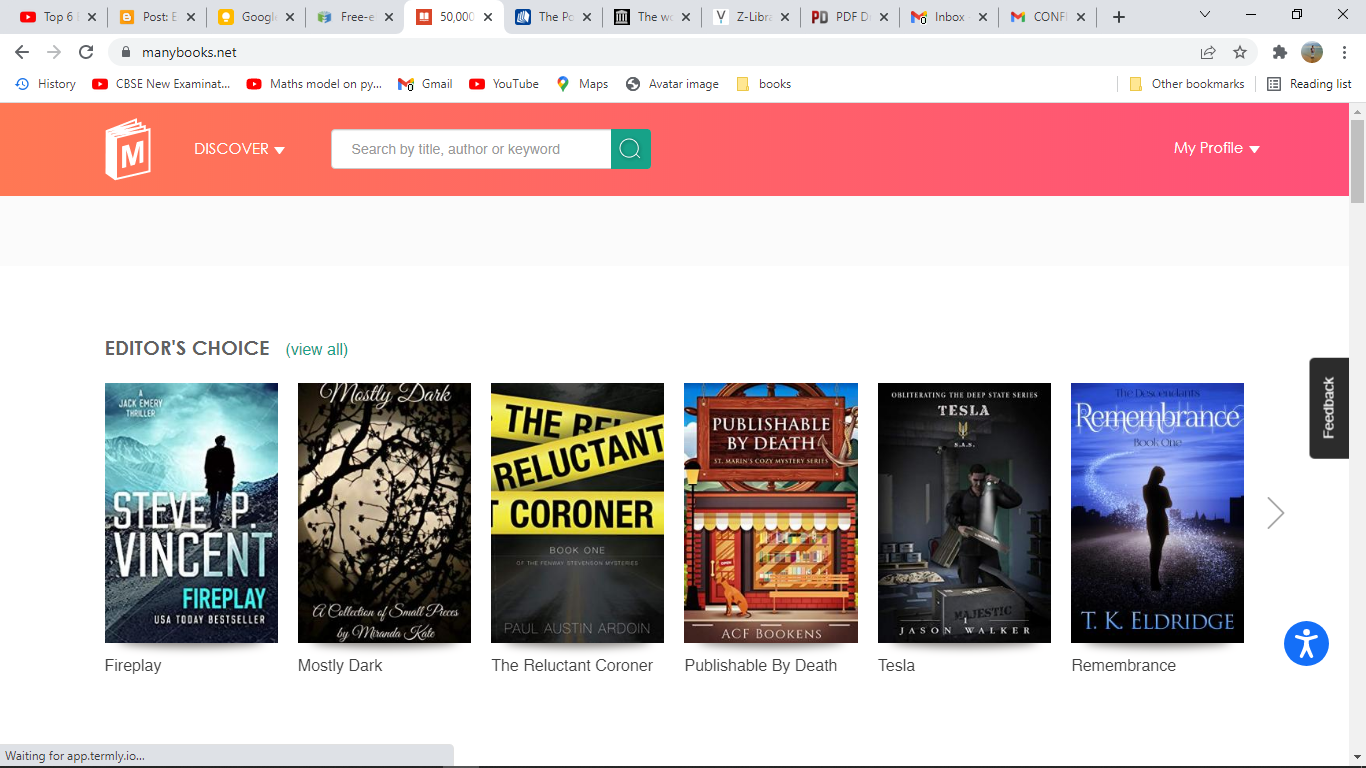Open the Chrome profile avatar
Viewport: 1366px width, 768px height.
click(1312, 52)
